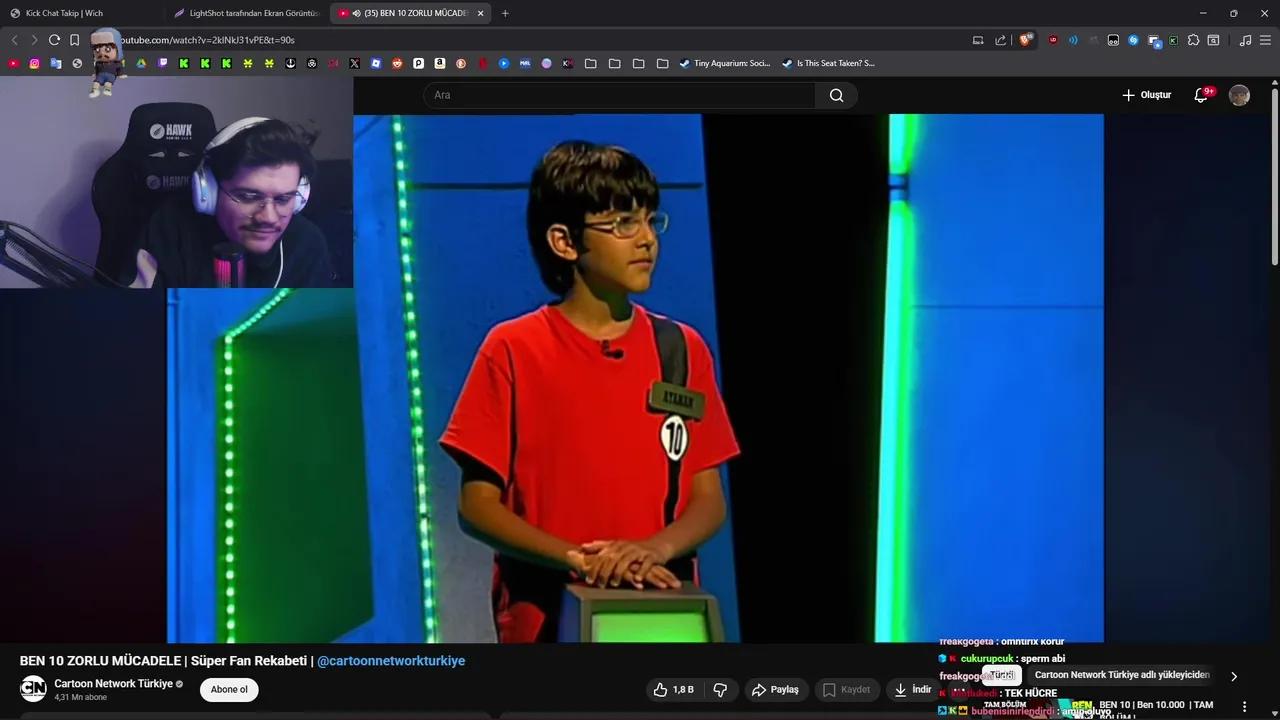Screen dimensions: 1280x720
Task: Open the media control music note icon
Action: pos(1245,40)
